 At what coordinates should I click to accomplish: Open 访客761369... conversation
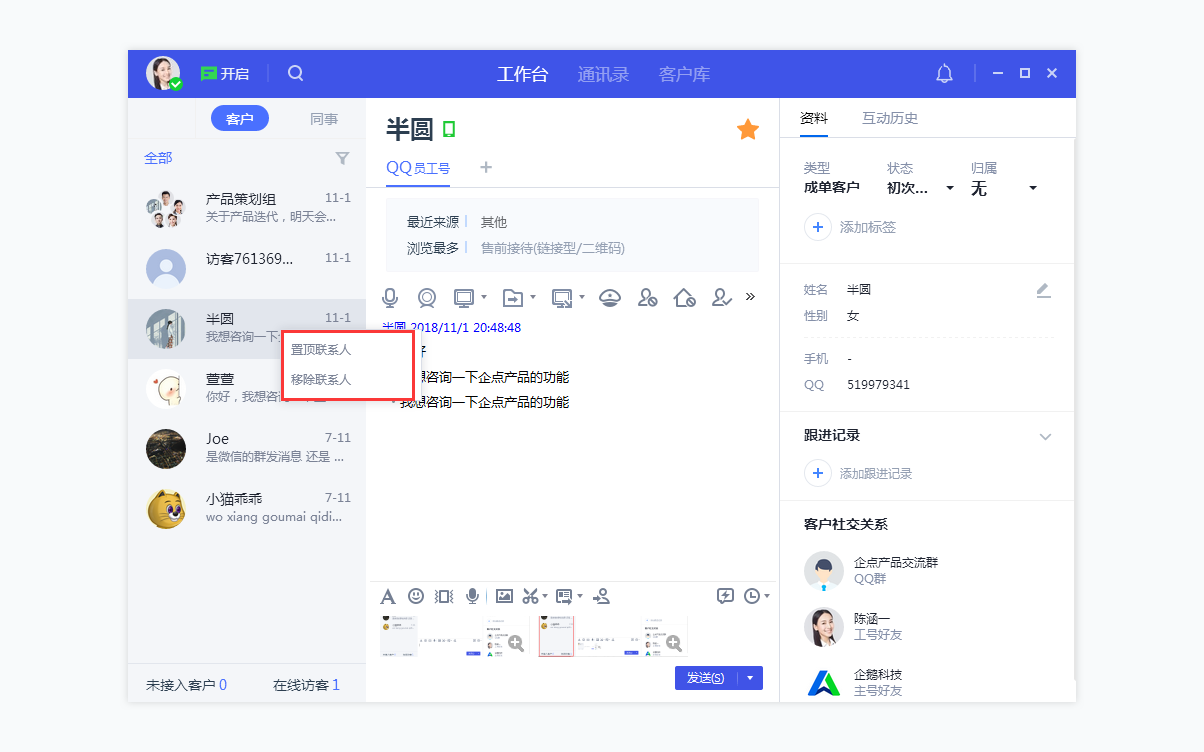pyautogui.click(x=247, y=268)
